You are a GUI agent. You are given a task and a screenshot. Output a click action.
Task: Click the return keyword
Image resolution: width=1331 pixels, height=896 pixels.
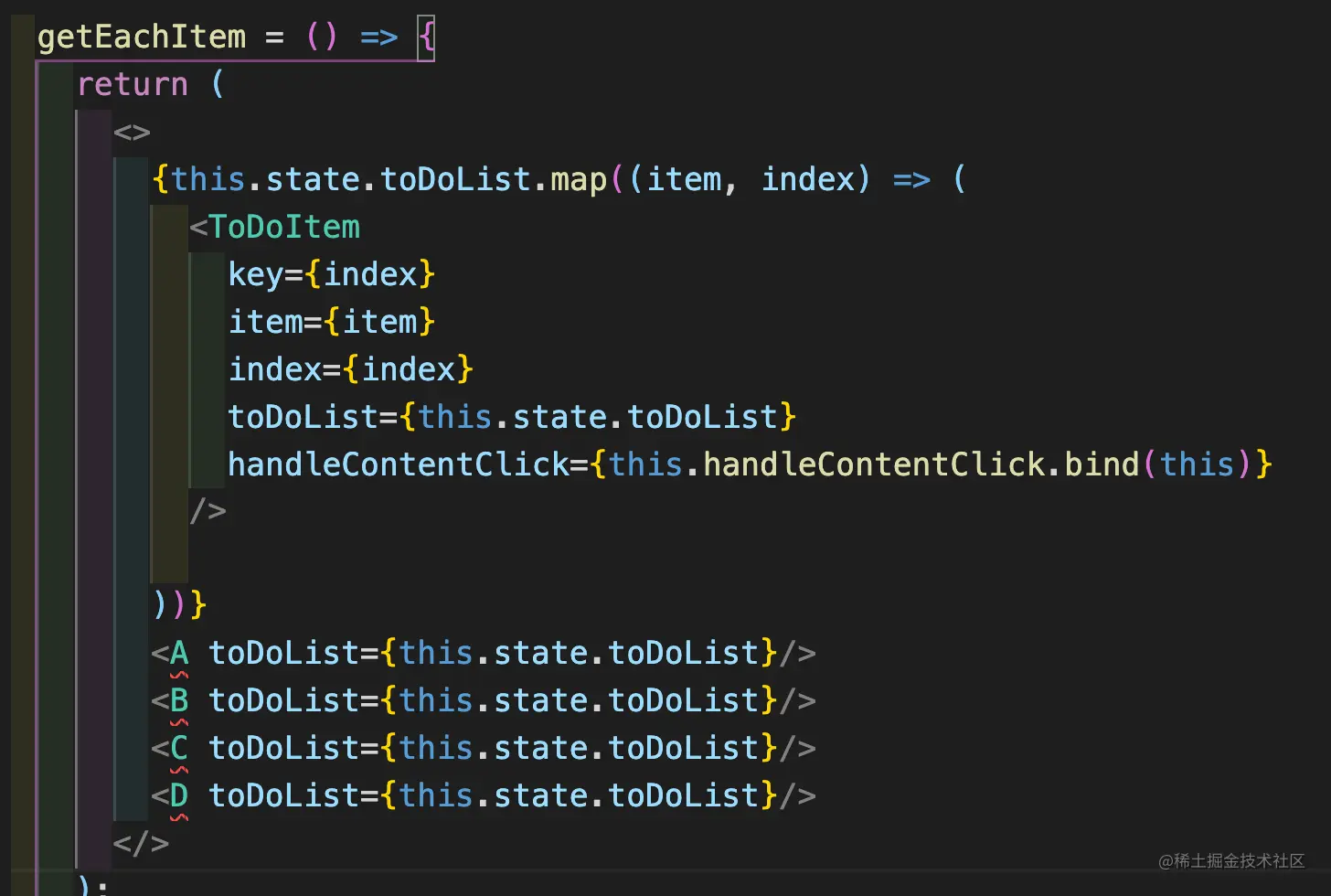pyautogui.click(x=133, y=85)
